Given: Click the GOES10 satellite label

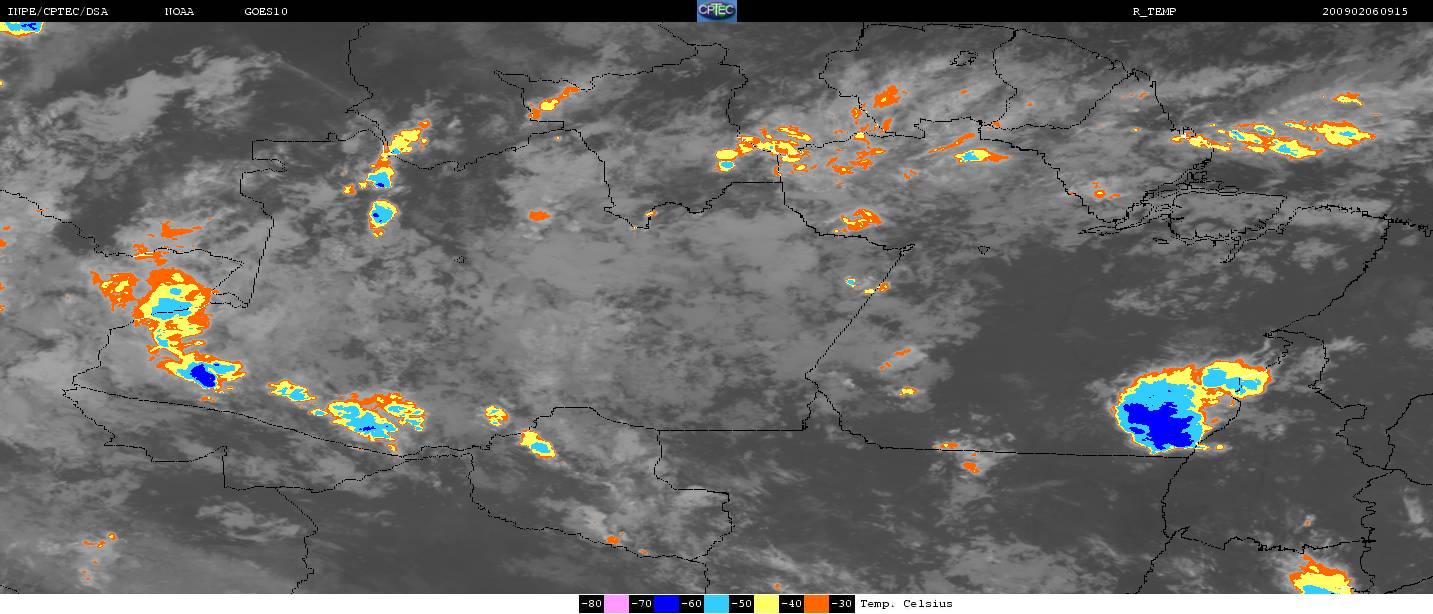Looking at the screenshot, I should click(266, 11).
